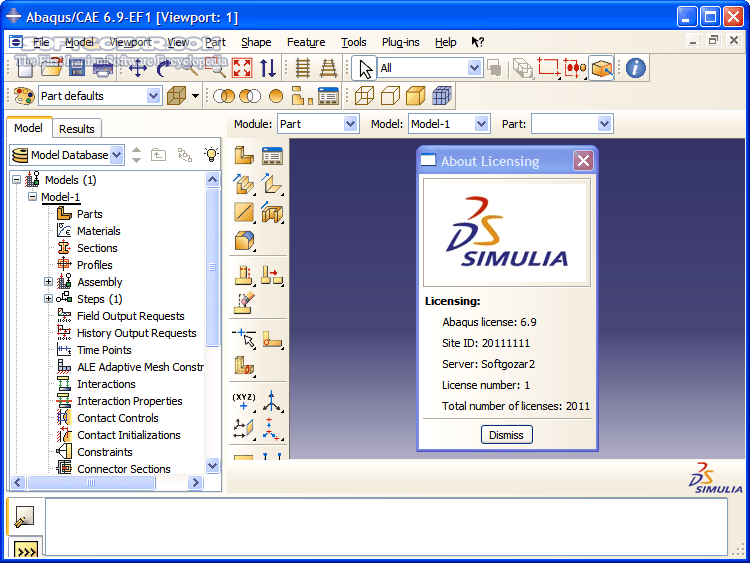The width and height of the screenshot is (750, 563).
Task: Click the Replace All display group icon
Action: (276, 96)
